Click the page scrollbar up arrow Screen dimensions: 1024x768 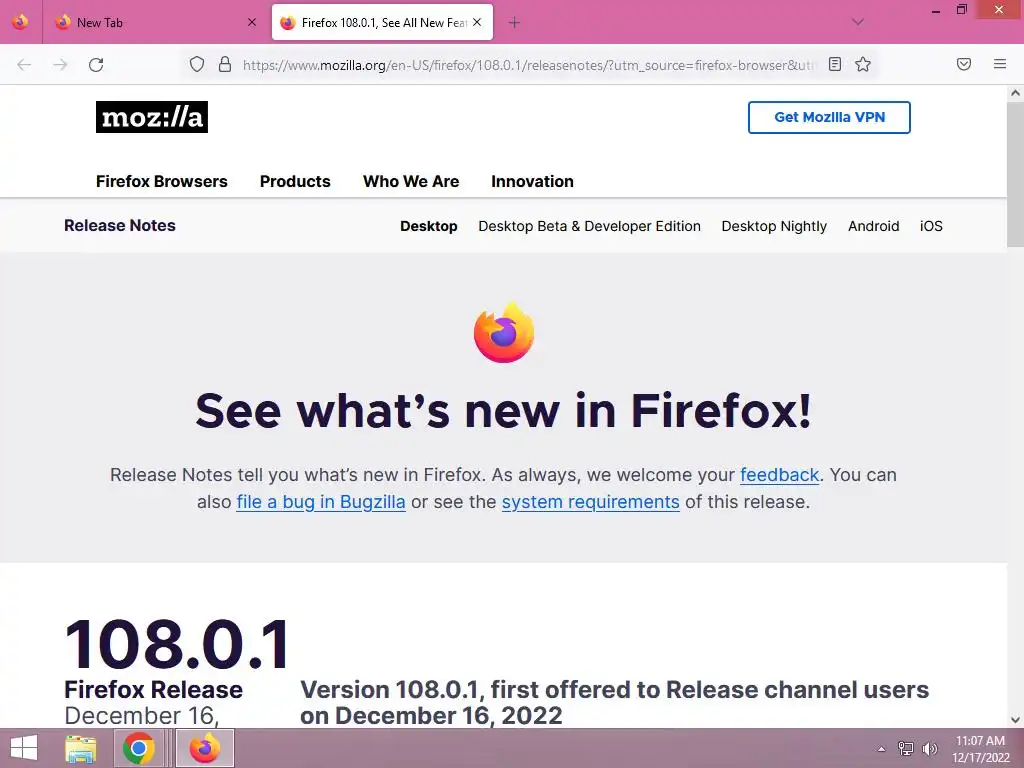(1016, 93)
